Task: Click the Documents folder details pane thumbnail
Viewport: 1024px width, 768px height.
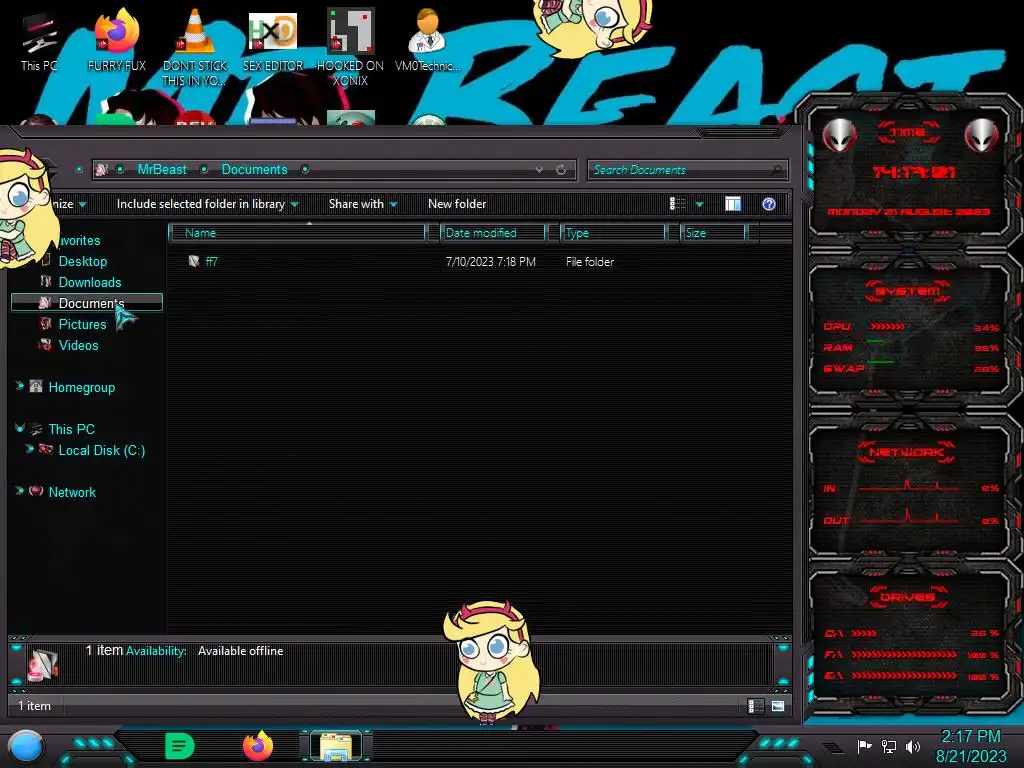Action: pos(43,664)
